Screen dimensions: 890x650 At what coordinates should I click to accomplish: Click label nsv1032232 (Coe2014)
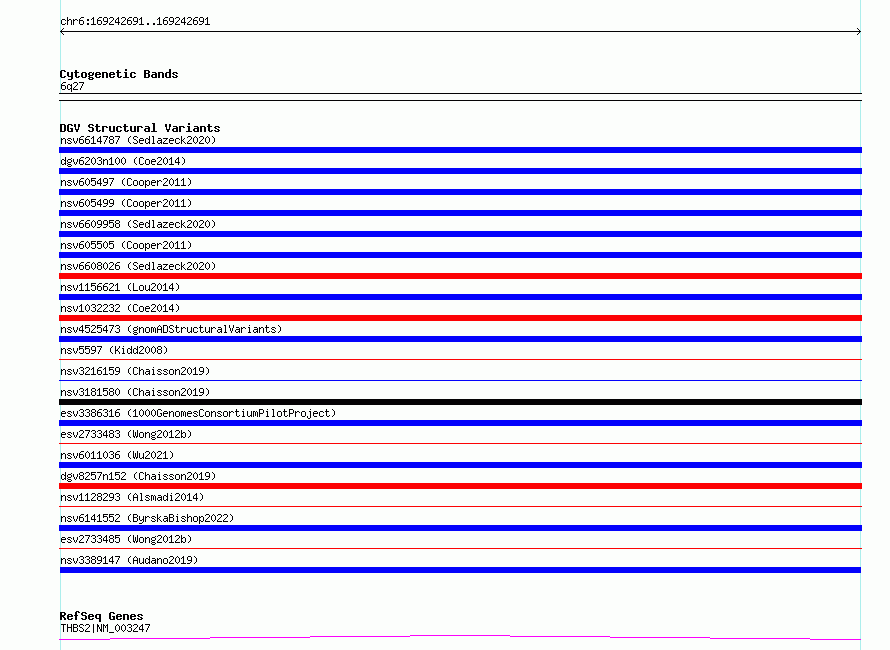(120, 308)
